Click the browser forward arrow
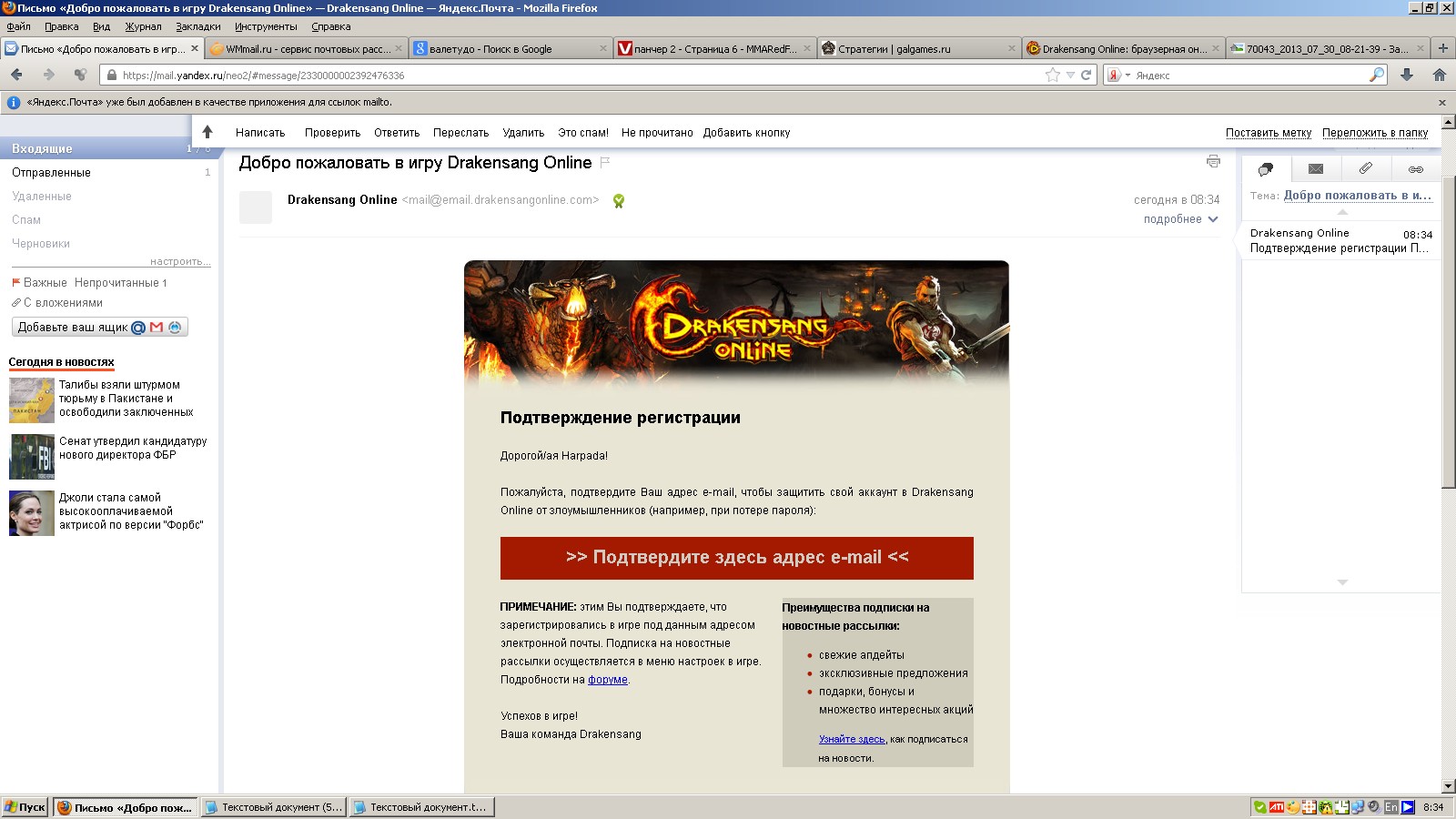The width and height of the screenshot is (1456, 819). (x=49, y=75)
